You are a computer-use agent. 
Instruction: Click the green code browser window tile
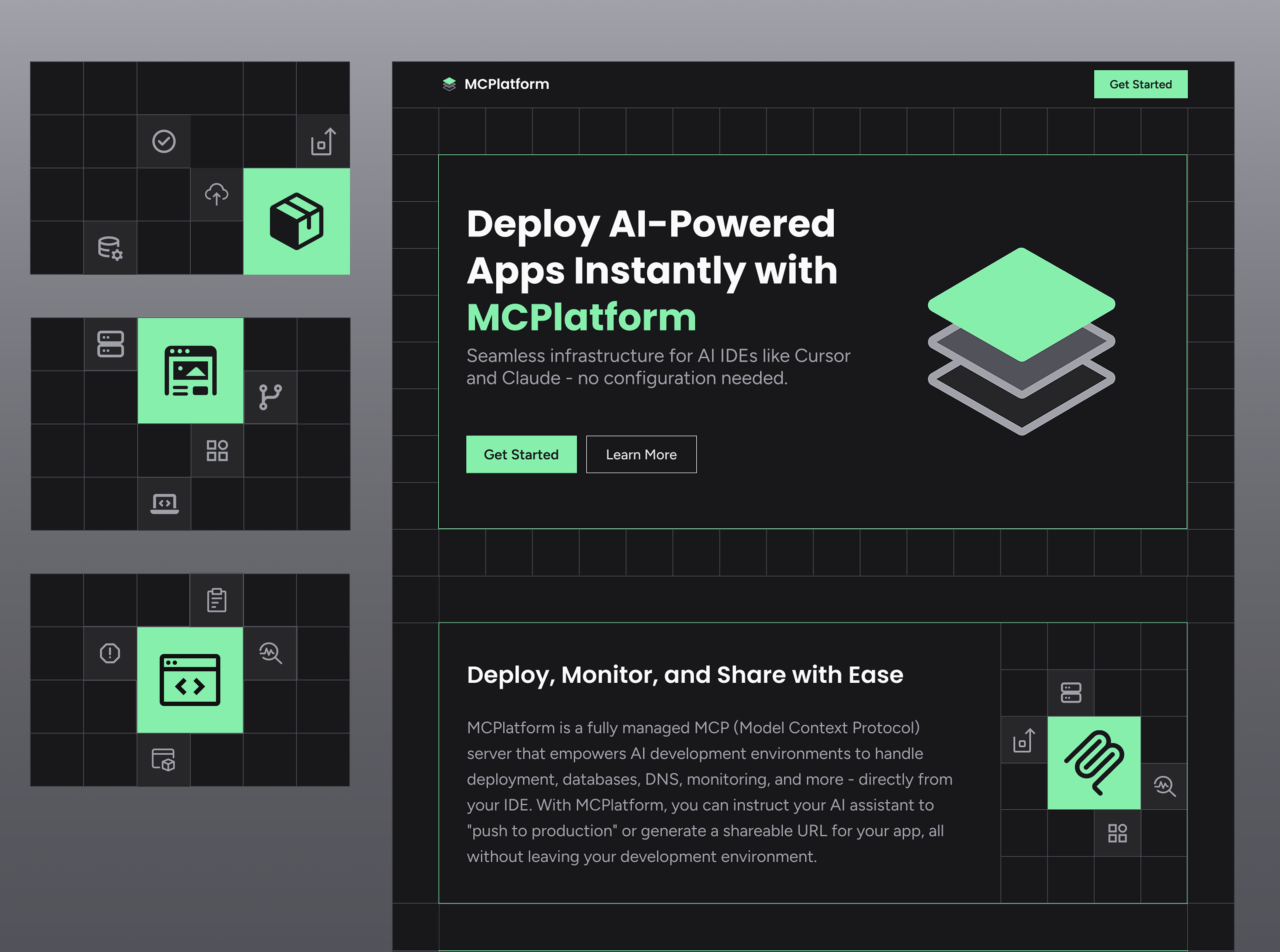(x=190, y=680)
